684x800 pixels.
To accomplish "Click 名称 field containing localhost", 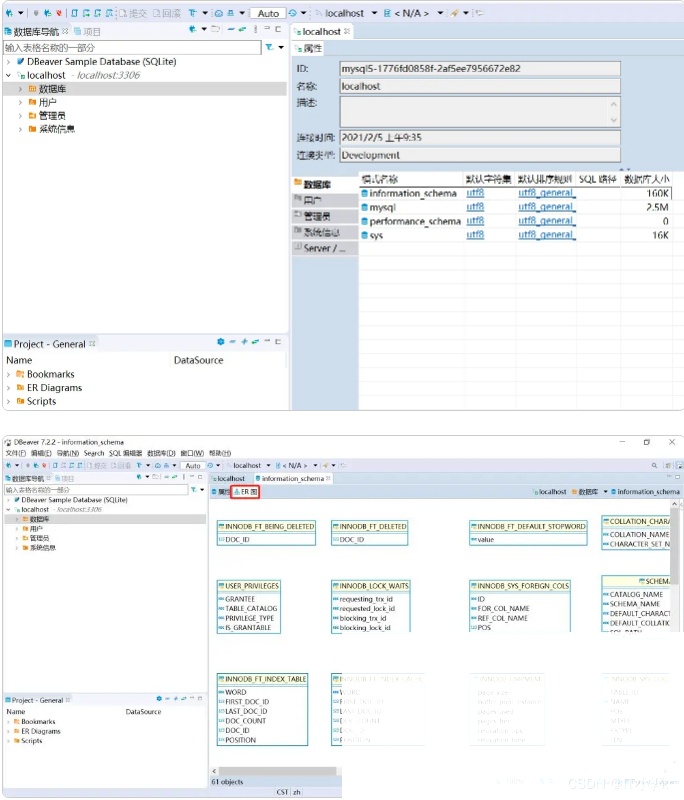I will tap(480, 86).
